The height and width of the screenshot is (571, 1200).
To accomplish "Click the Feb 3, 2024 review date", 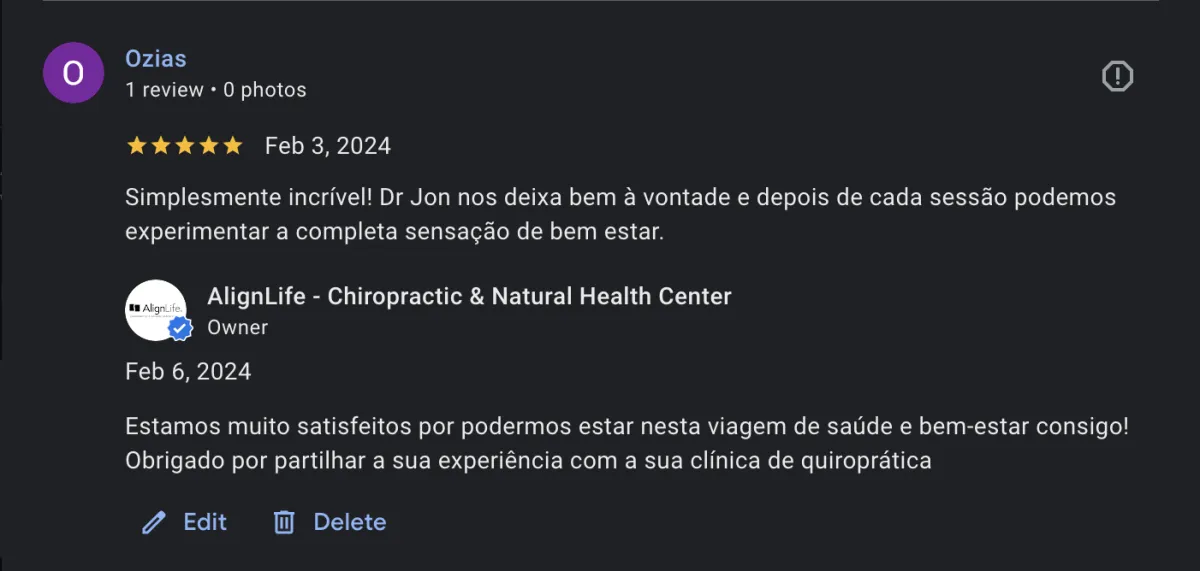I will [x=327, y=146].
